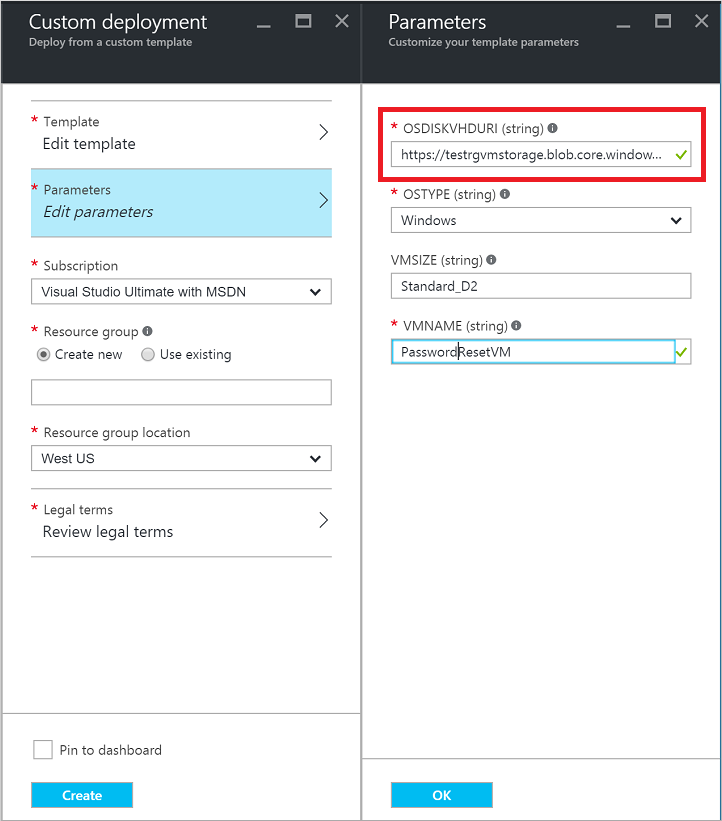The height and width of the screenshot is (821, 722).
Task: Open the Resource group location dropdown
Action: 181,459
